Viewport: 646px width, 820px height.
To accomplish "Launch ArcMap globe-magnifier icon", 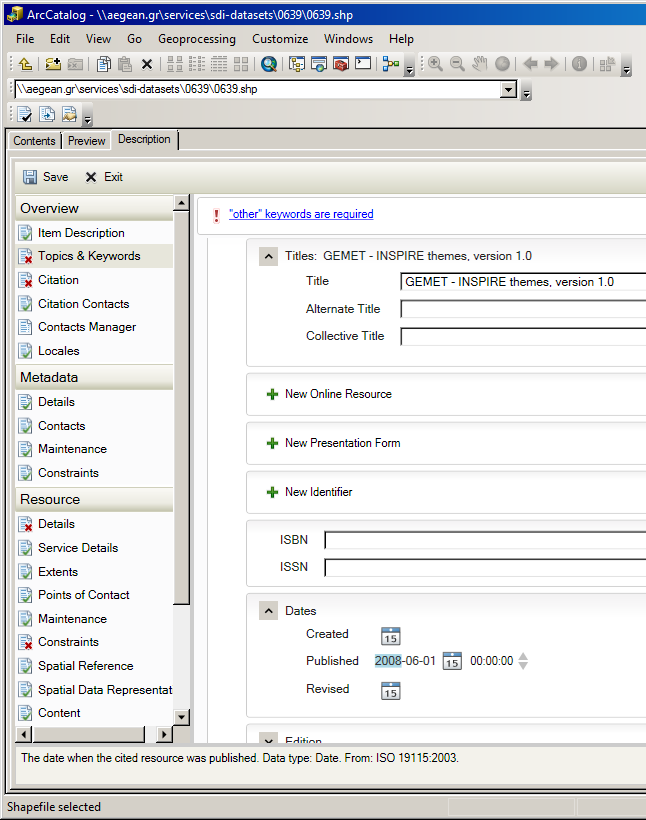I will [269, 64].
